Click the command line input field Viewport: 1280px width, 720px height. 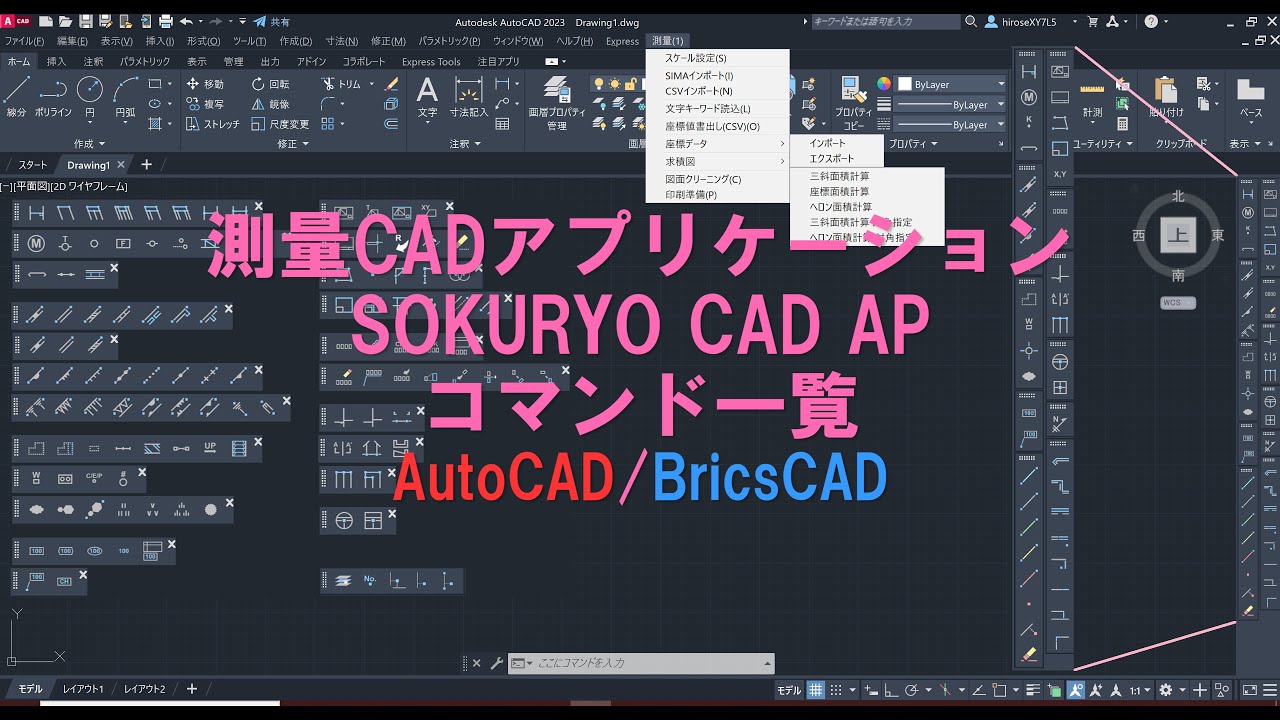click(x=640, y=663)
